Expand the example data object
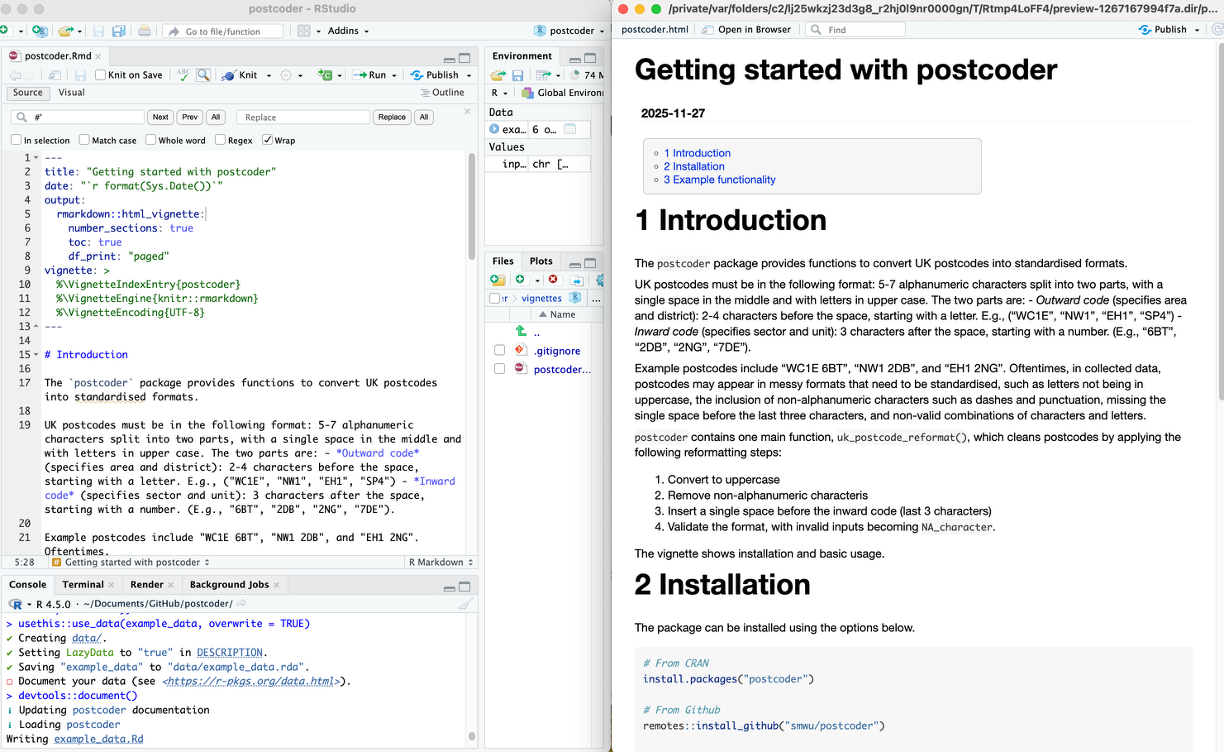This screenshot has width=1224, height=752. [x=494, y=129]
